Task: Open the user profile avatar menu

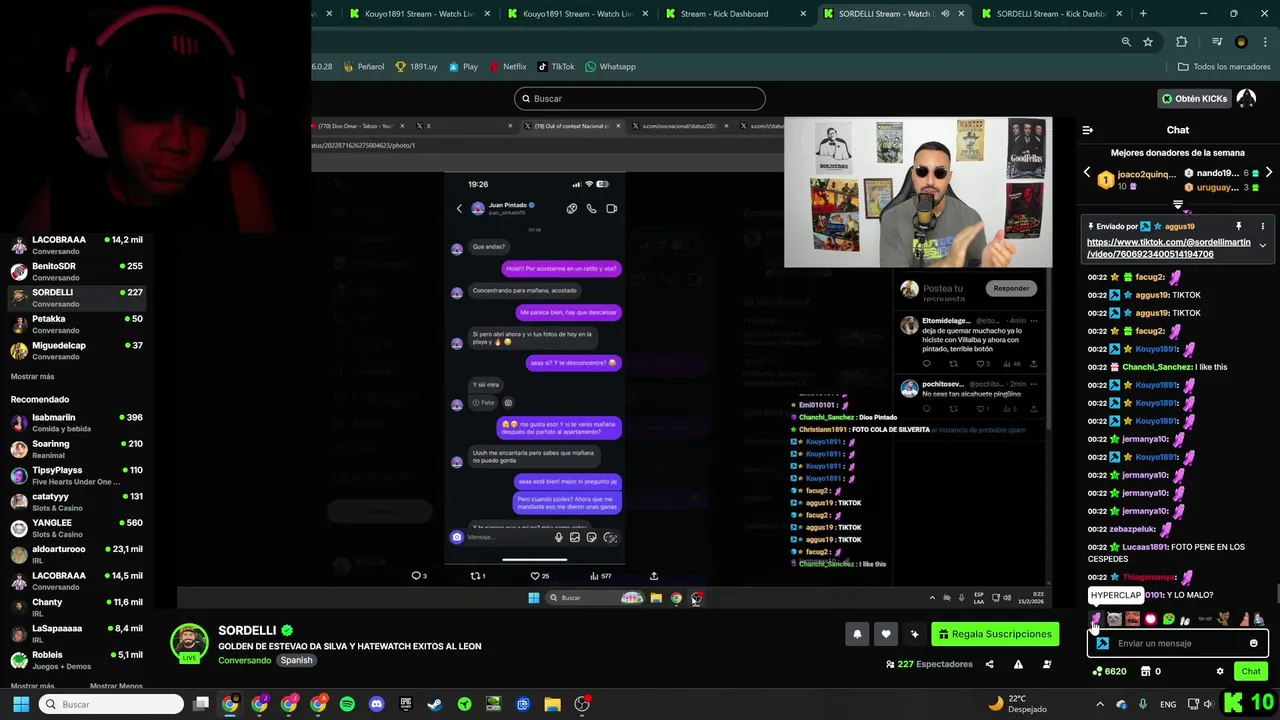Action: 1246,98
